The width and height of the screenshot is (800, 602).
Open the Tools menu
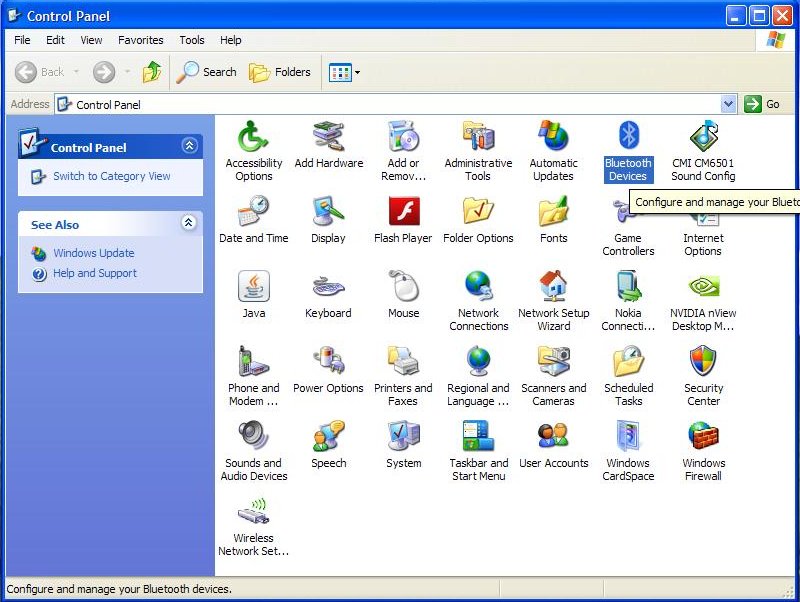(x=192, y=40)
